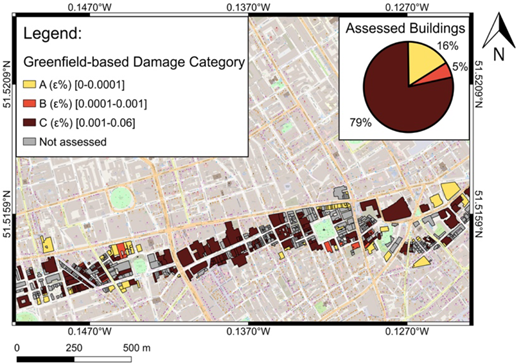This screenshot has height=363, width=520.
Task: Click the 'C (ε%) [0.001-0.06]' label
Action: (x=87, y=123)
